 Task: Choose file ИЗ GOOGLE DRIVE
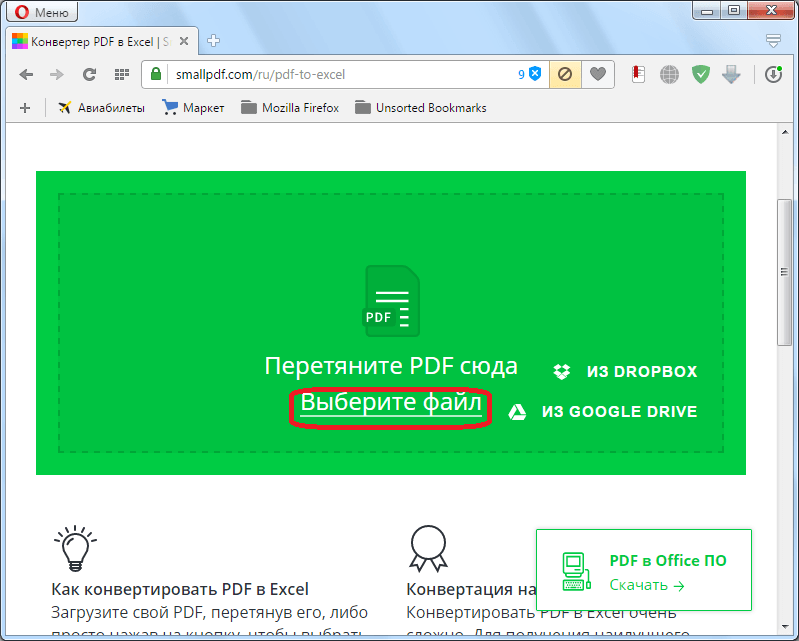603,412
